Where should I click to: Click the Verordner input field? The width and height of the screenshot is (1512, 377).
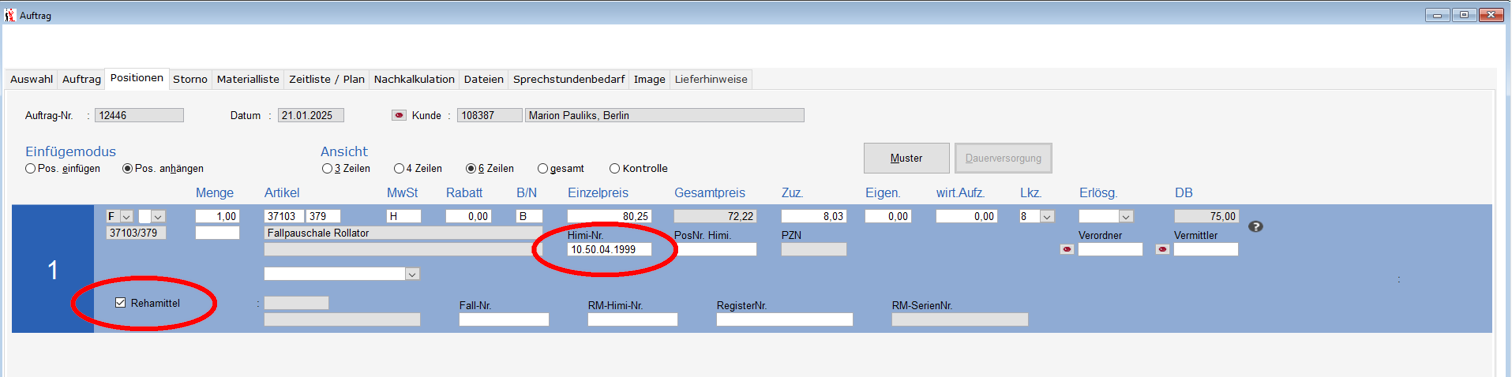(x=1110, y=250)
